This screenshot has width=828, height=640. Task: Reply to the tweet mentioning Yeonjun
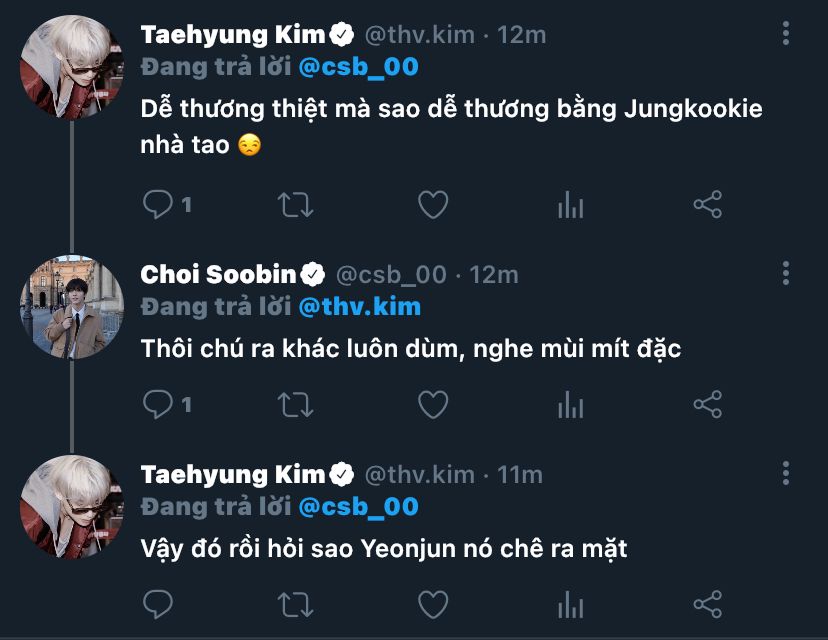click(158, 604)
